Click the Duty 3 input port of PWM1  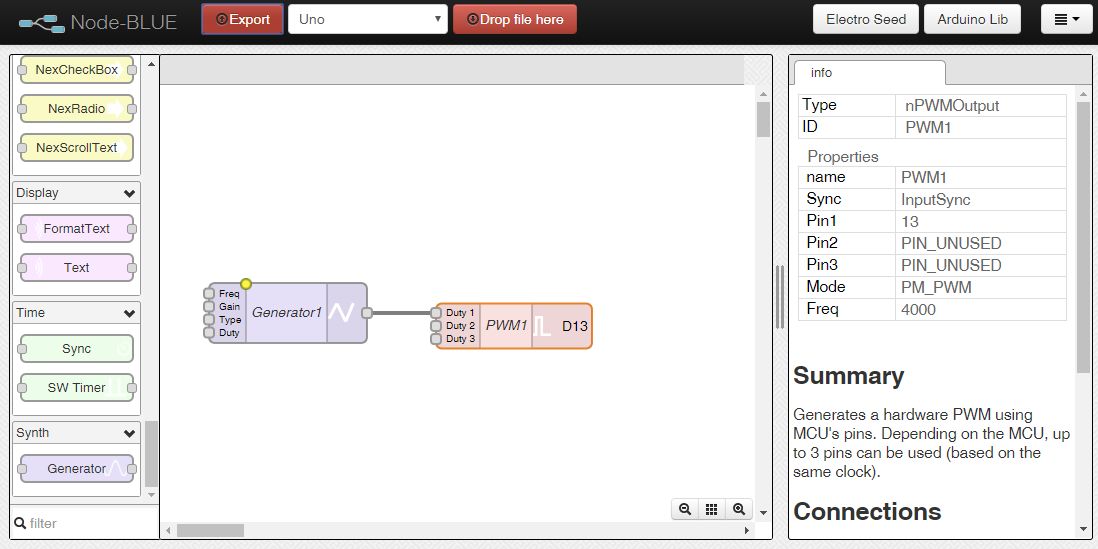436,339
